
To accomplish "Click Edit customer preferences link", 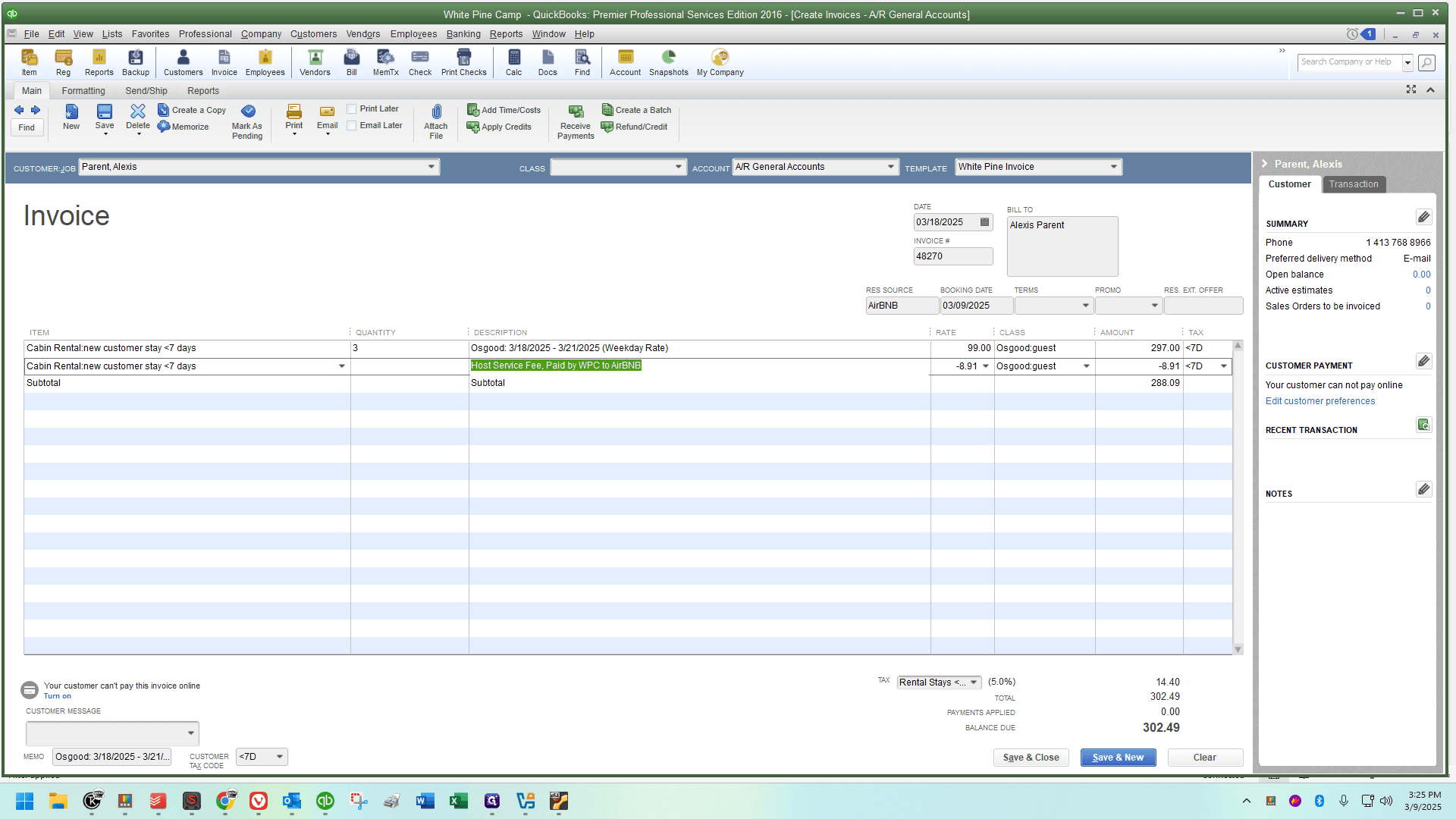I will [x=1319, y=401].
